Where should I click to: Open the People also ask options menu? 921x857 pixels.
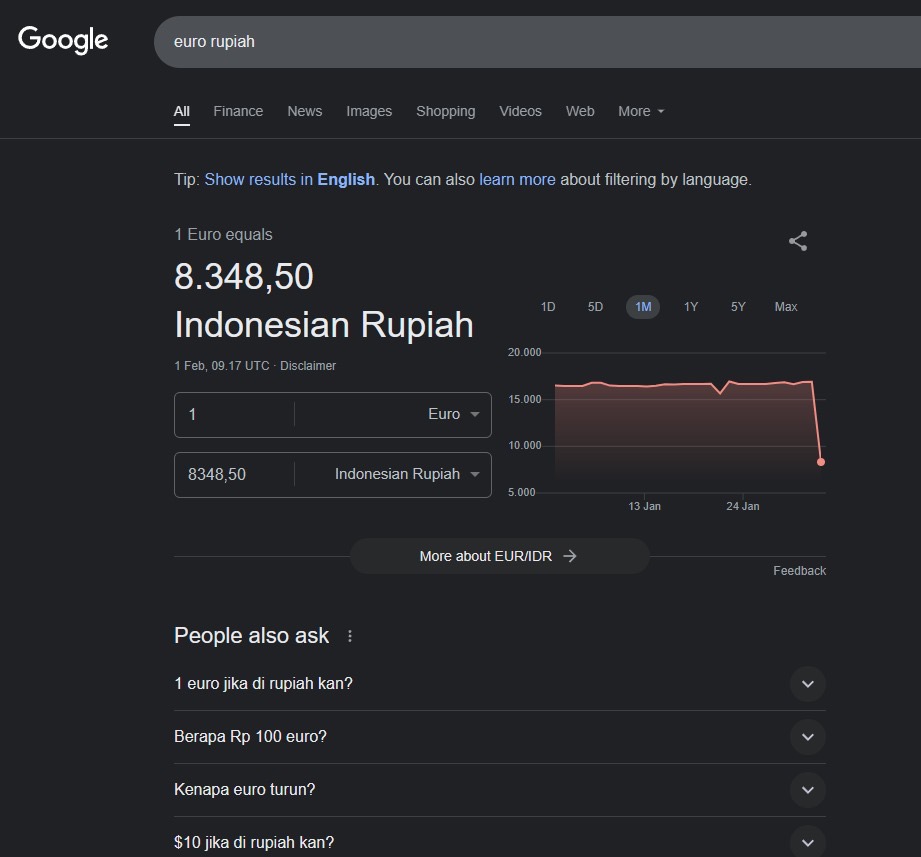[350, 636]
